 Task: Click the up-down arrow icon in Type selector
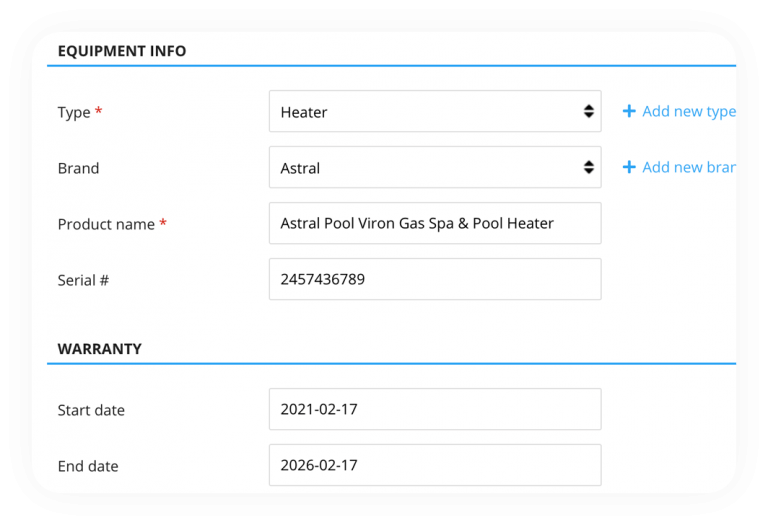[x=589, y=112]
